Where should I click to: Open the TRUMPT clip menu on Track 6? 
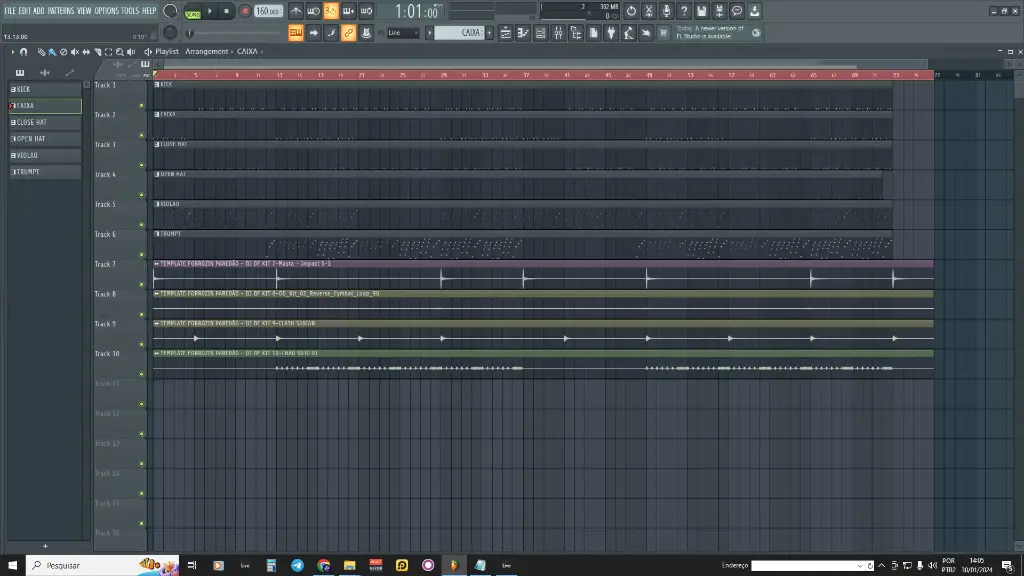click(x=157, y=234)
